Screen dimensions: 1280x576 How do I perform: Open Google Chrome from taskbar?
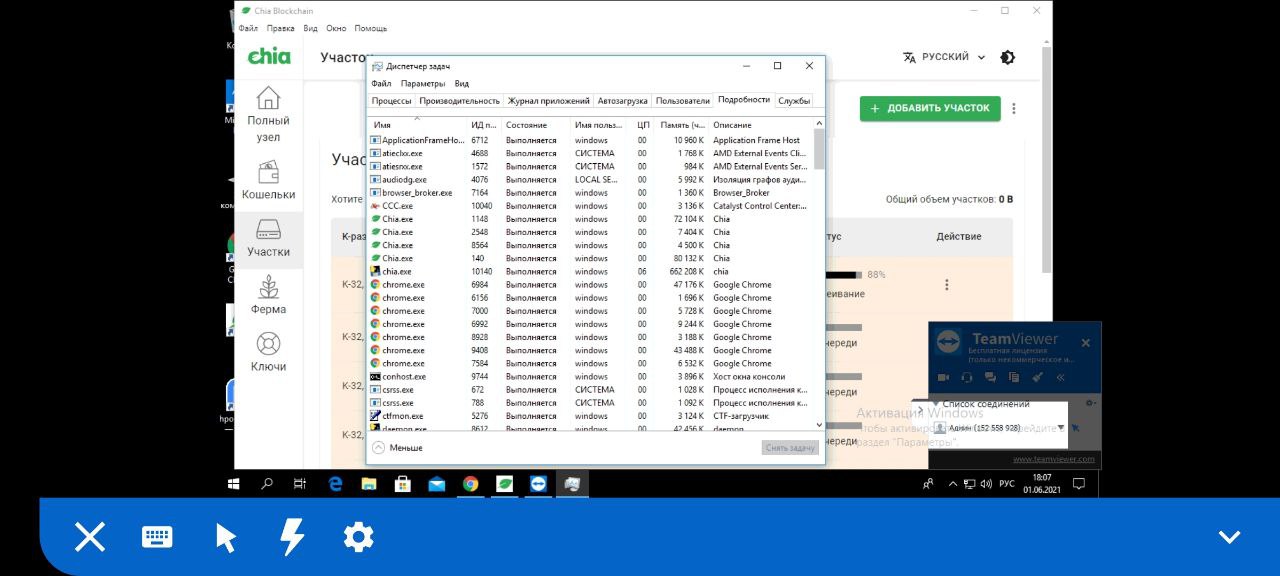(470, 484)
